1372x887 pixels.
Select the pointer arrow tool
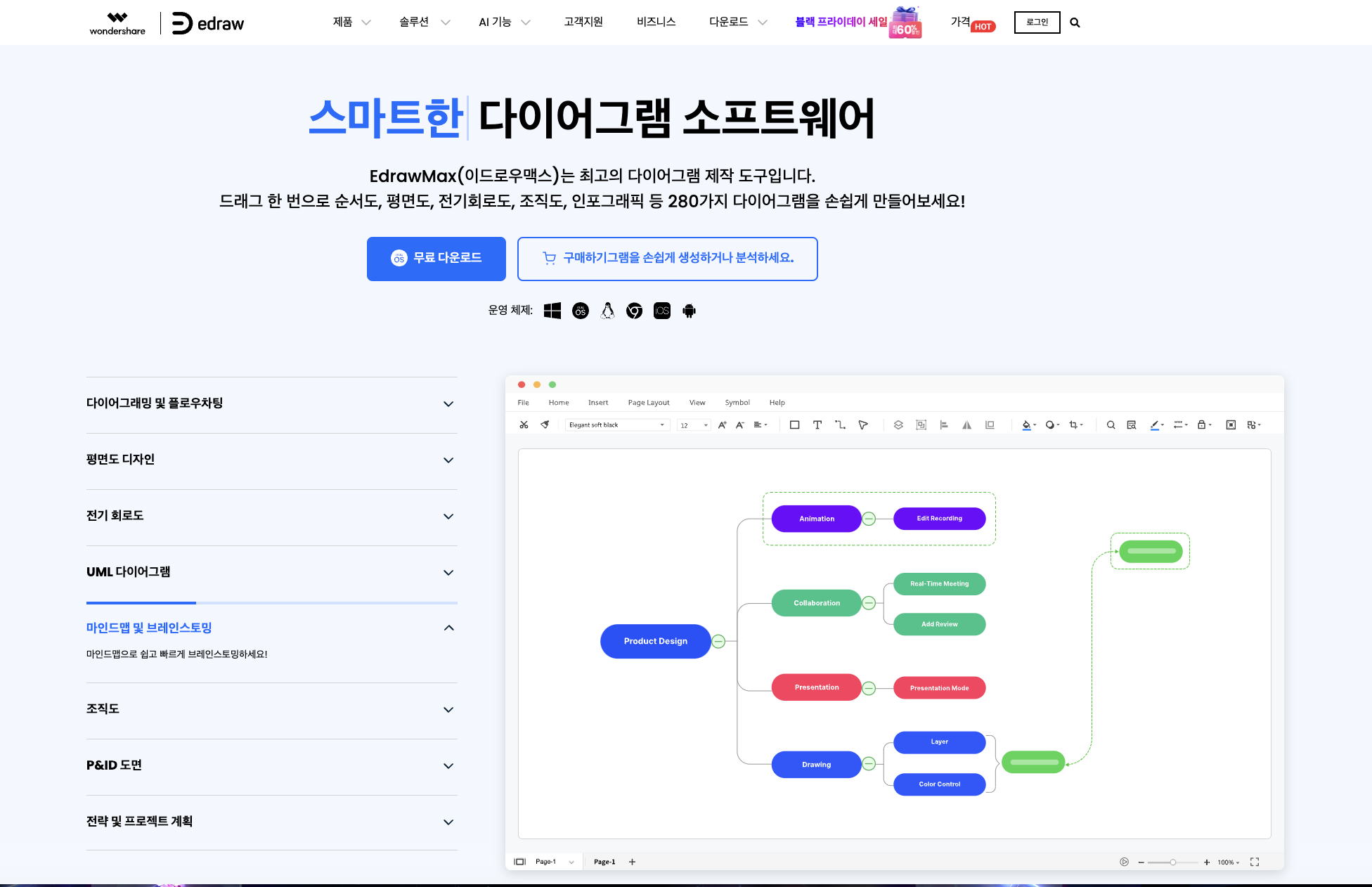[863, 425]
